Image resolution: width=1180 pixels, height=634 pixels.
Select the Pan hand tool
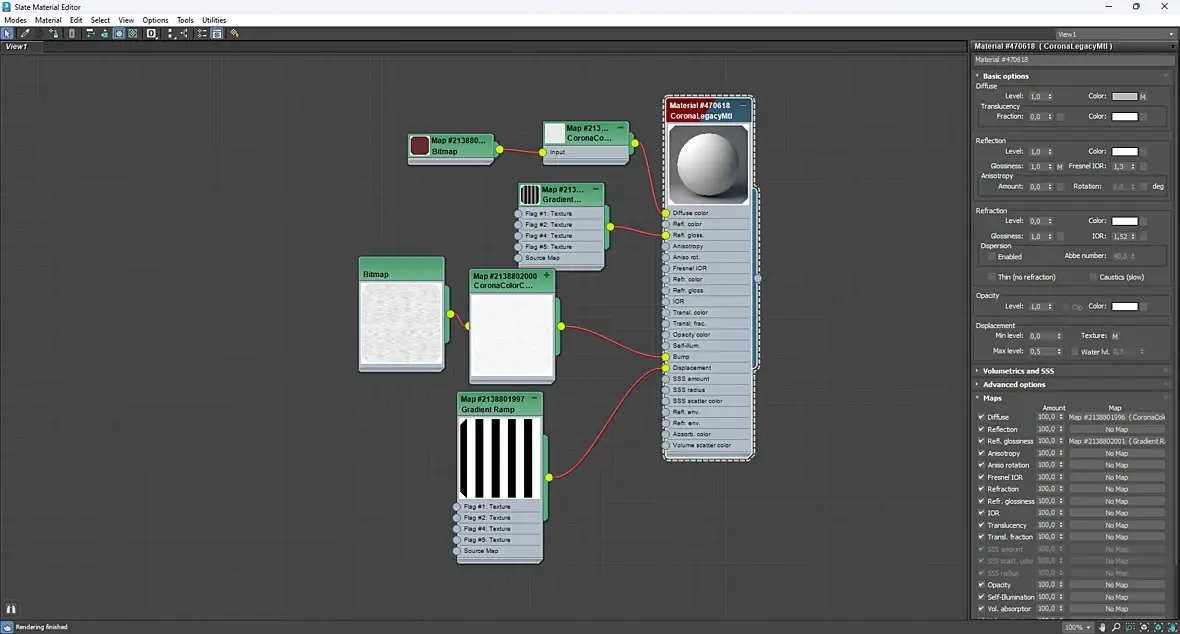(x=1102, y=627)
